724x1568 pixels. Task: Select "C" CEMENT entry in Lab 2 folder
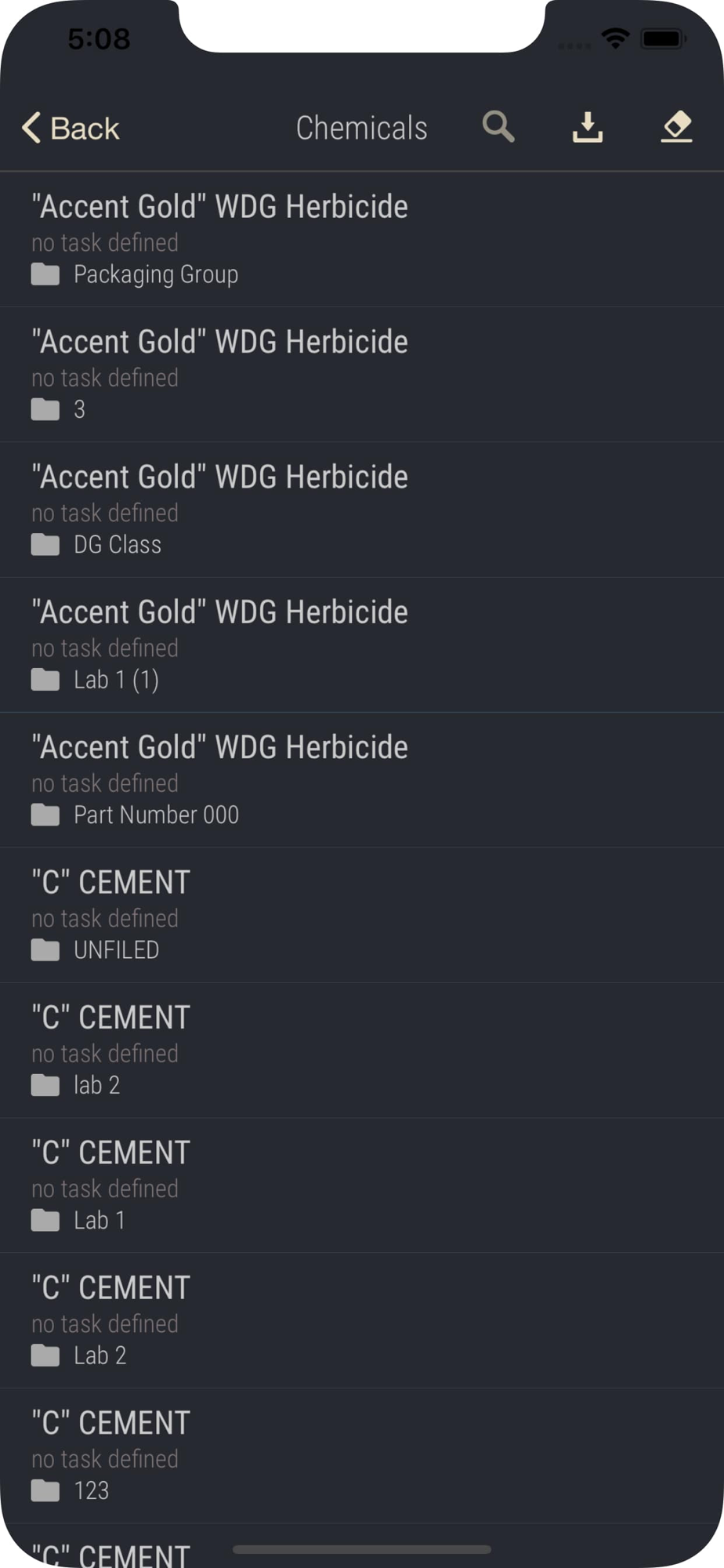362,1321
